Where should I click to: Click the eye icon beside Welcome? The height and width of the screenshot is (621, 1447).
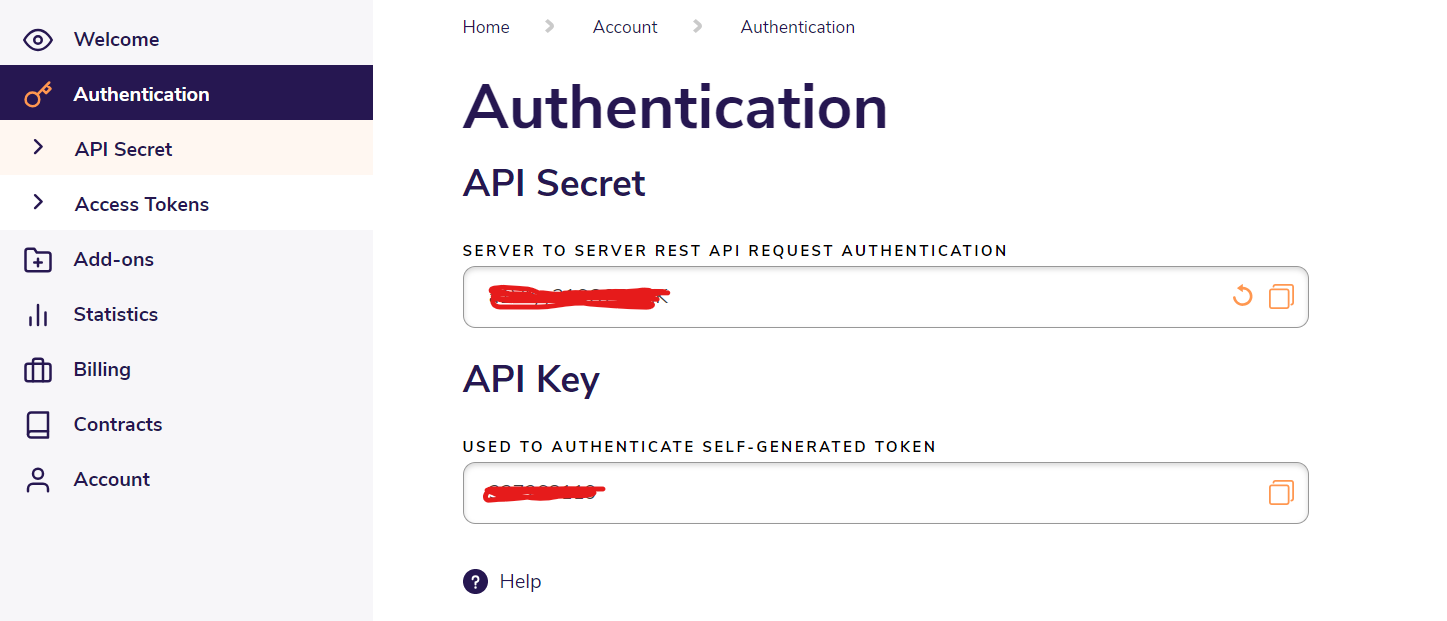[38, 40]
